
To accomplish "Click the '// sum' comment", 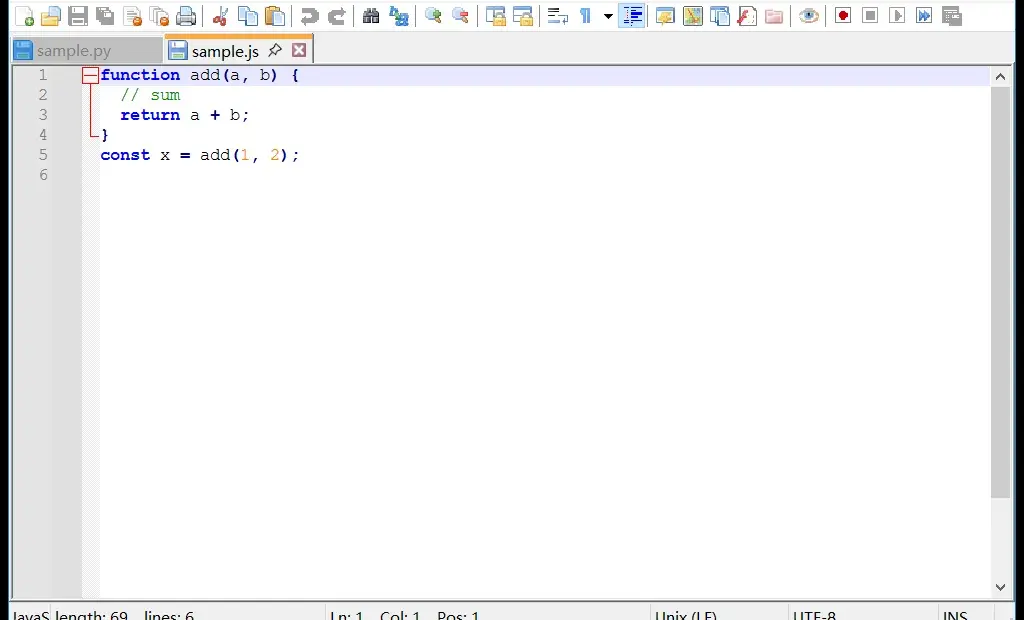I will pos(150,95).
